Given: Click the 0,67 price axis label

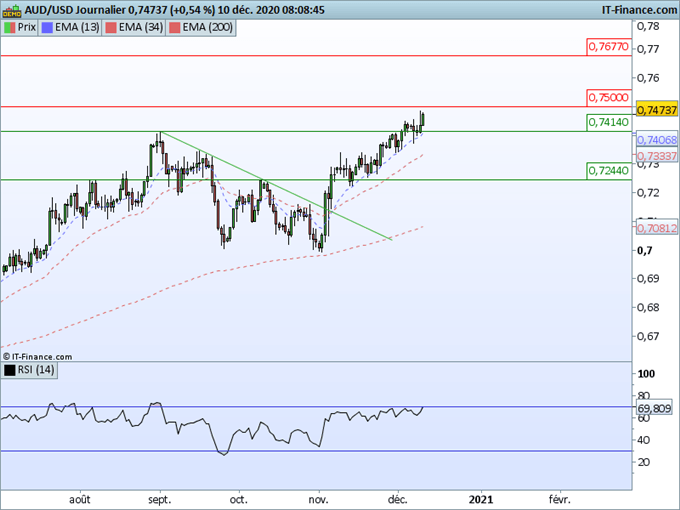Looking at the screenshot, I should point(648,336).
